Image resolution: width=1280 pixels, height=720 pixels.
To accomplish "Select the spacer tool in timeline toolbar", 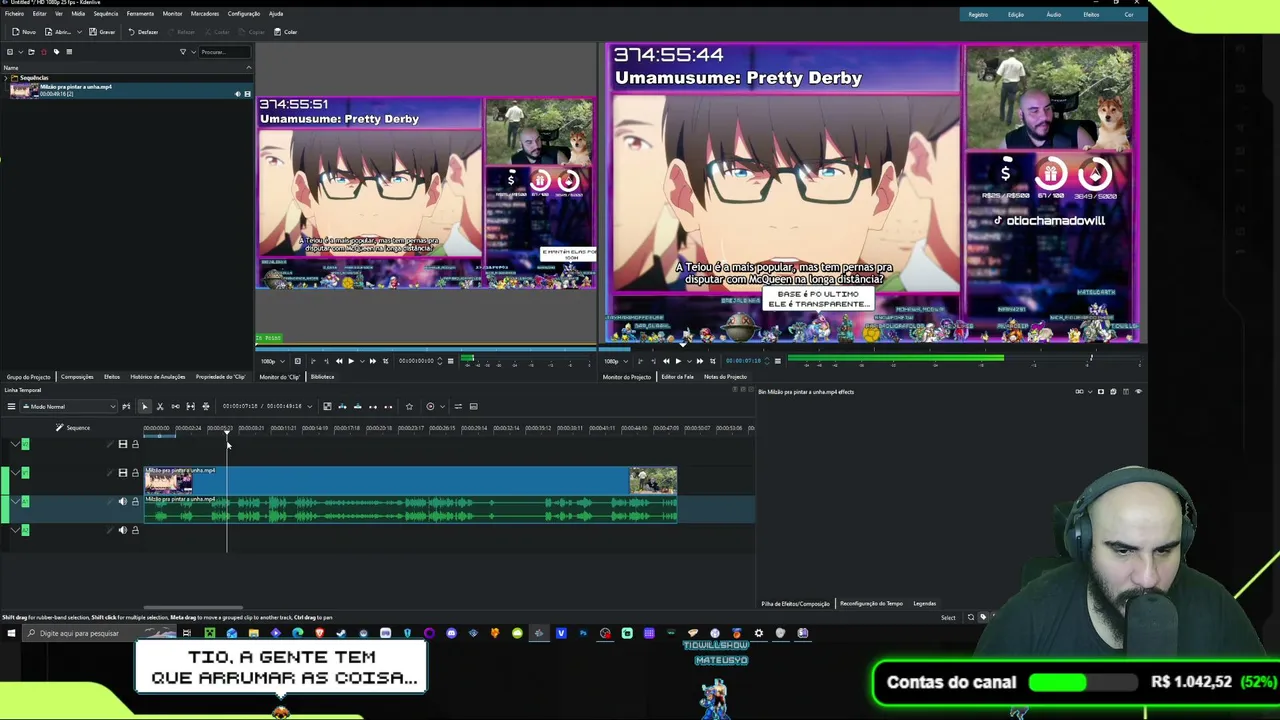I will 175,407.
